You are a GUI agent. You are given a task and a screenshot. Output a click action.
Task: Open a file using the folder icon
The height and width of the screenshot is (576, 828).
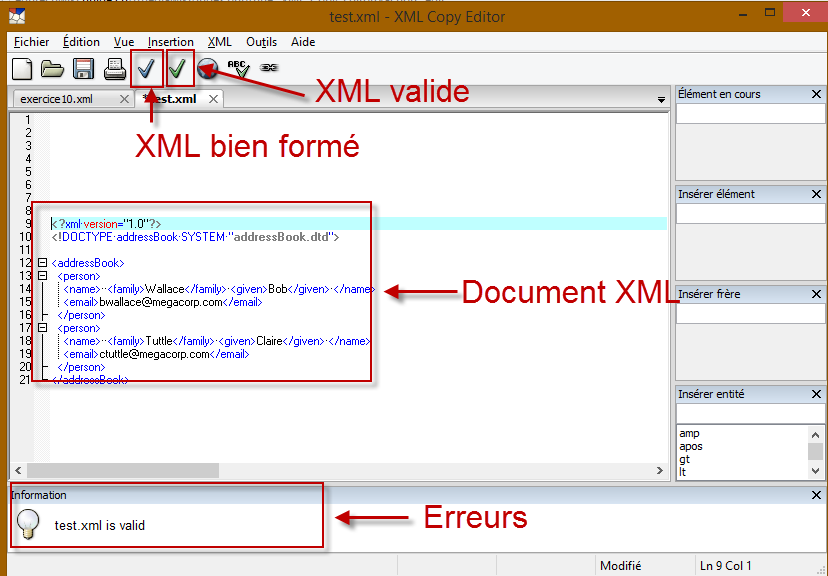tap(52, 69)
